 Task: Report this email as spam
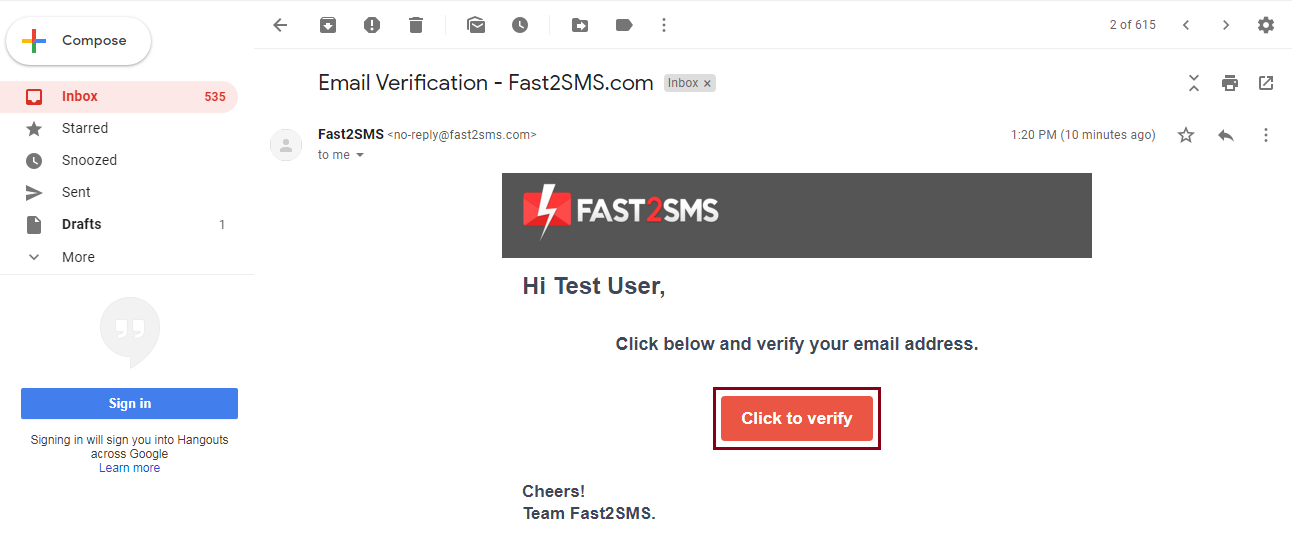[x=372, y=25]
